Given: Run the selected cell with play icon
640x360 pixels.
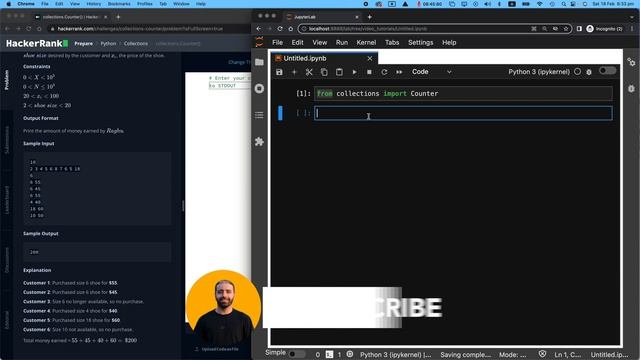Looking at the screenshot, I should [x=354, y=72].
